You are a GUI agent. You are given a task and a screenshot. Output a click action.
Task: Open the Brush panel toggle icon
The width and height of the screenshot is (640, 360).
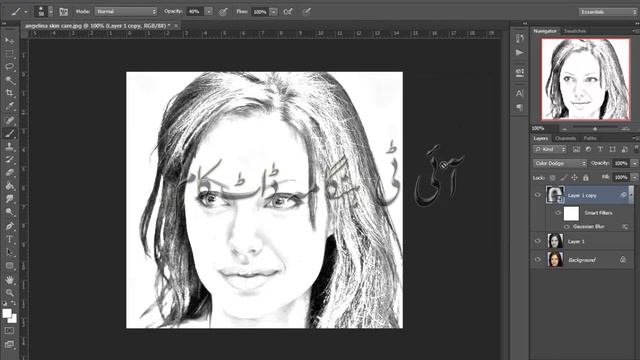pos(64,12)
